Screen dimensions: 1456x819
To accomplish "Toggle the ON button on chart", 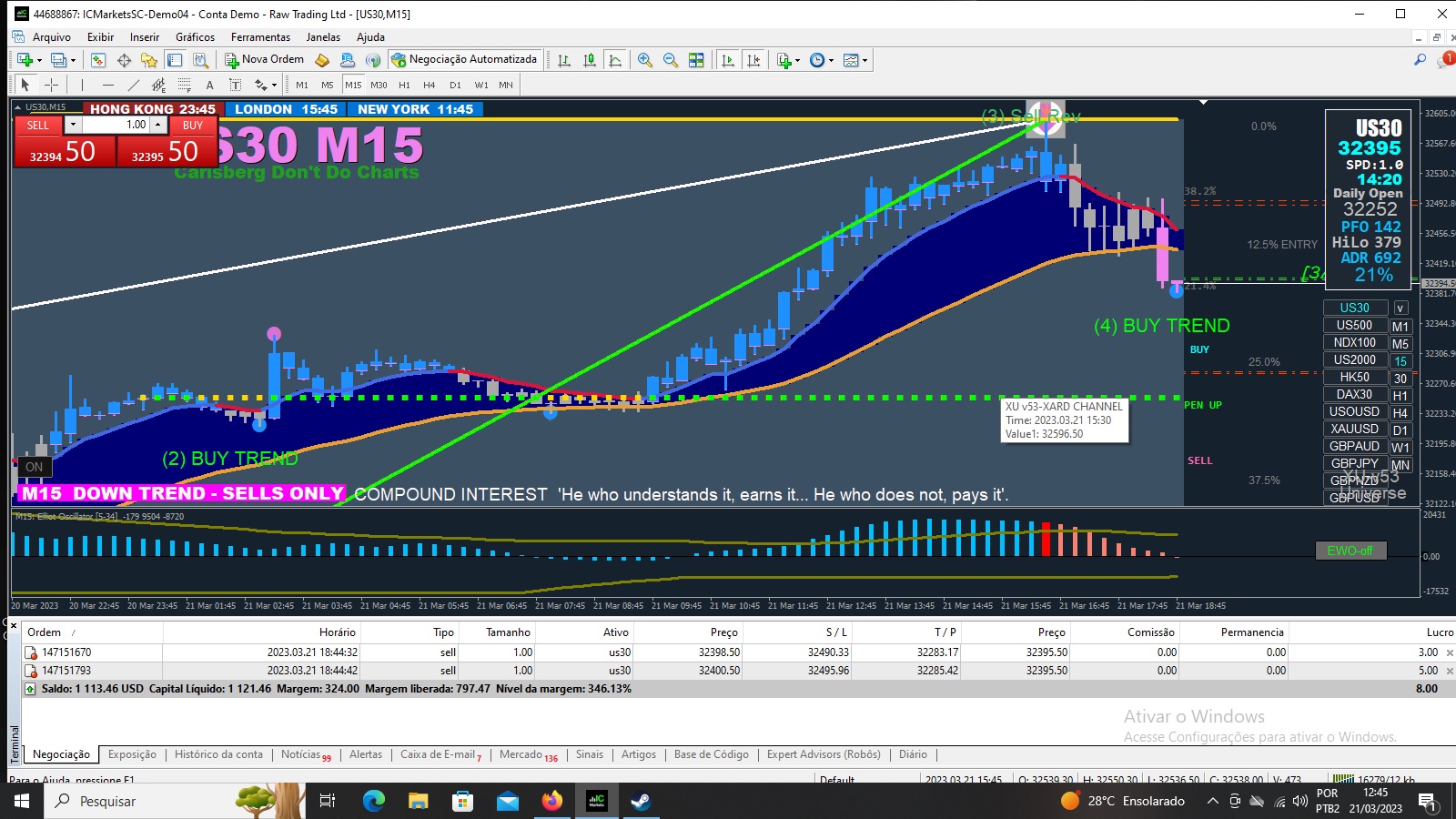I will click(x=35, y=467).
